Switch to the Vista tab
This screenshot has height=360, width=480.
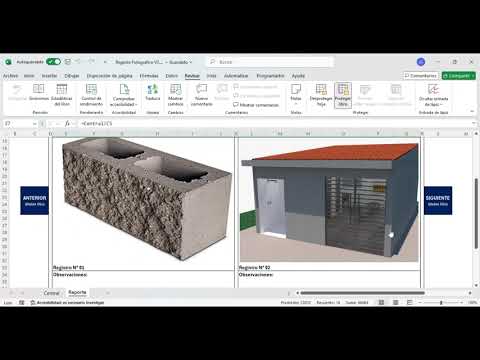click(211, 76)
